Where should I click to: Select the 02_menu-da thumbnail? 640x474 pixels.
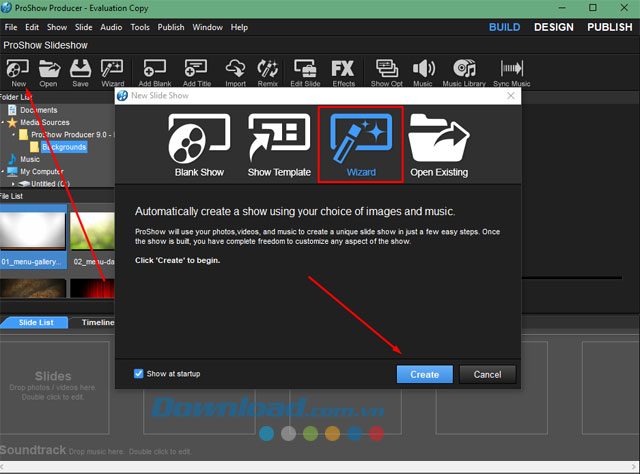point(92,239)
